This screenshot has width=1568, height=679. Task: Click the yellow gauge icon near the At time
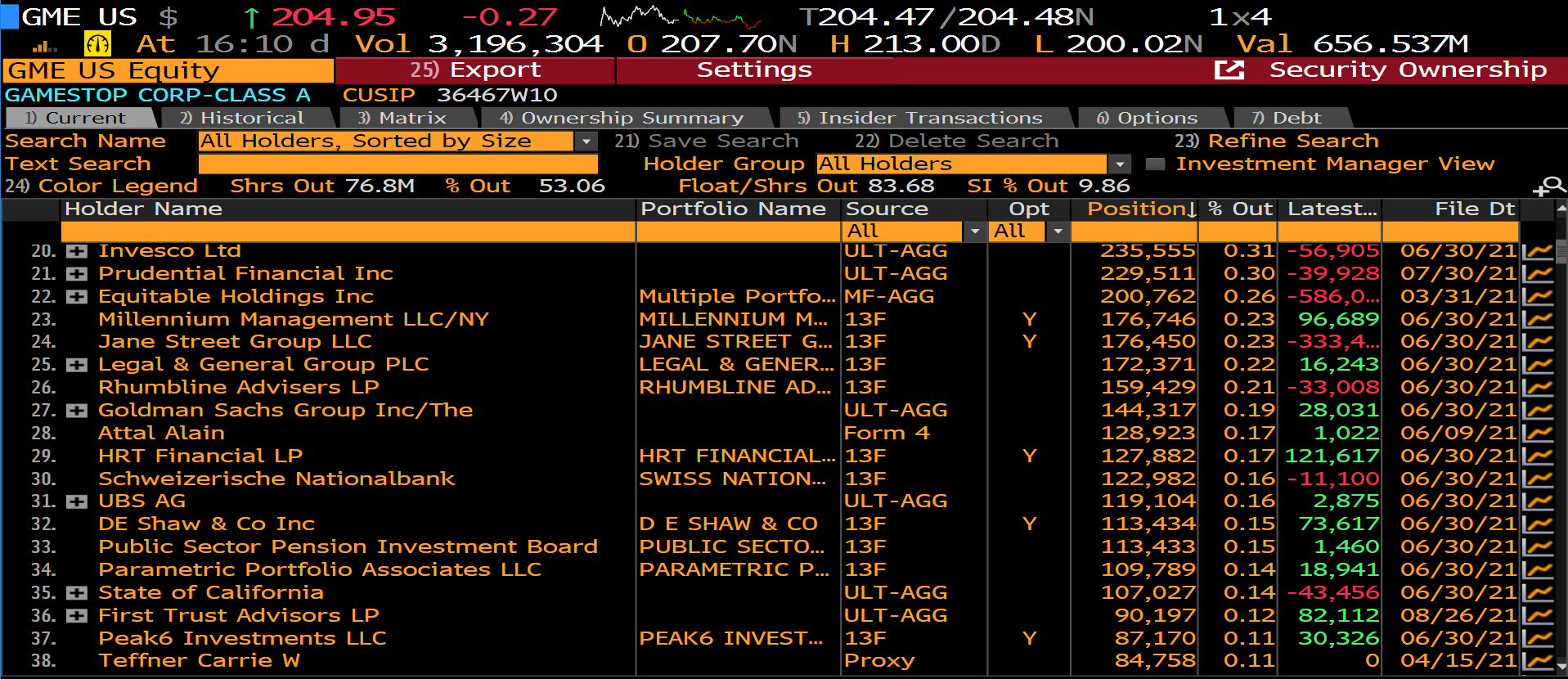98,43
